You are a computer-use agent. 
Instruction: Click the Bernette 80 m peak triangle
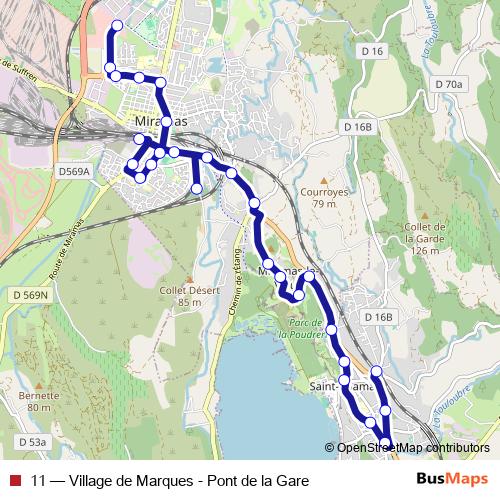click(39, 386)
